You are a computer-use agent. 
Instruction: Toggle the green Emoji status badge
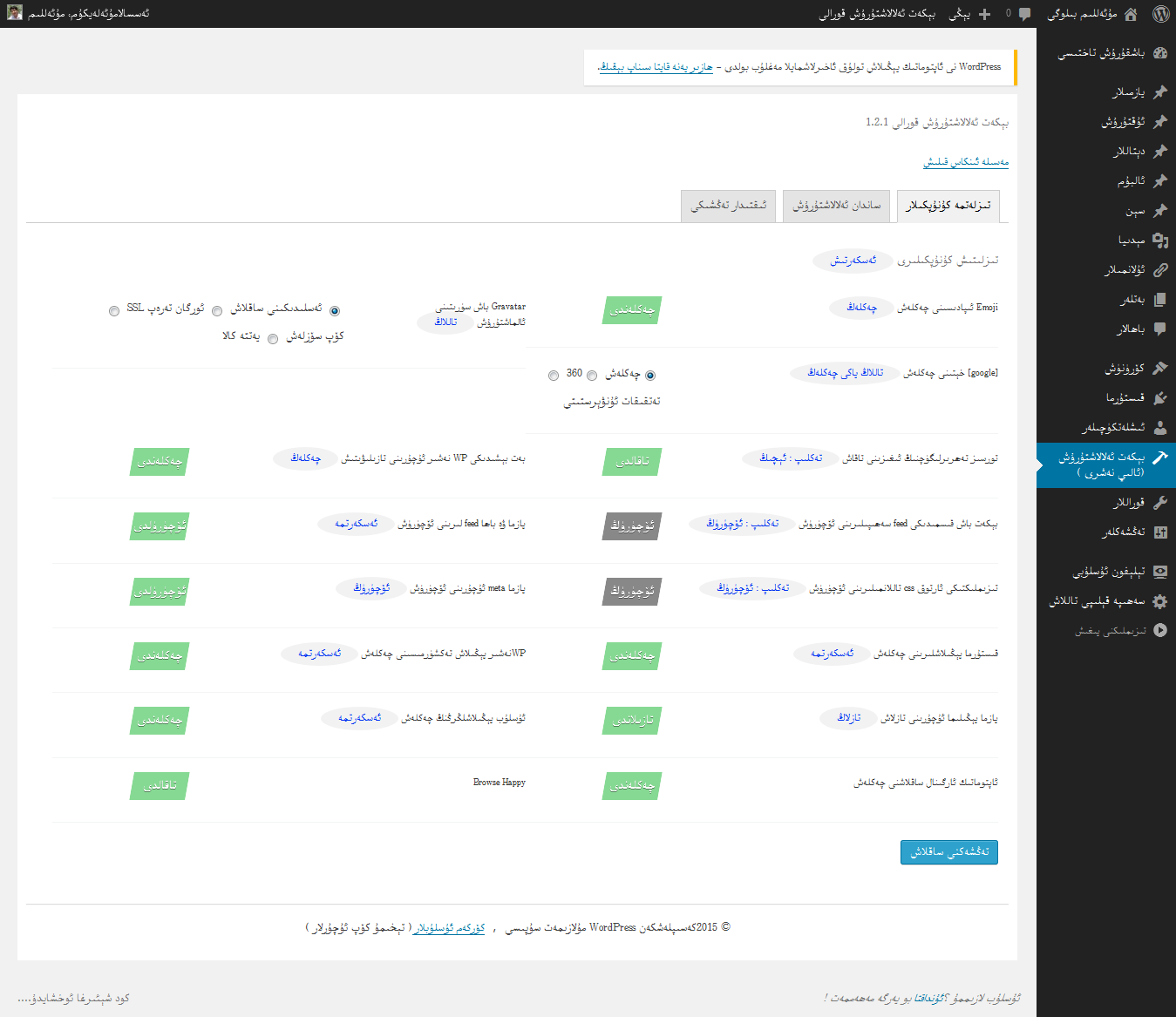(x=632, y=310)
